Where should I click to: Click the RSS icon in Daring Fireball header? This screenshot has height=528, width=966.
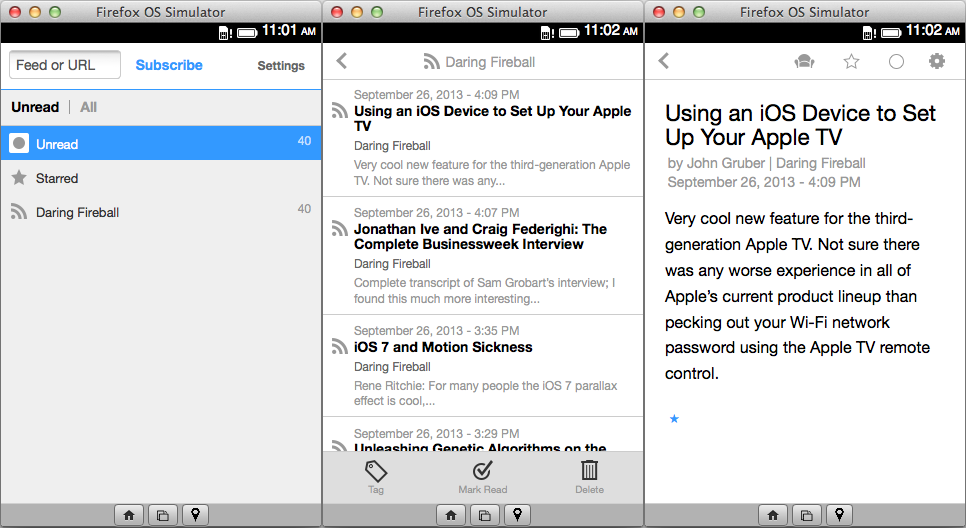431,62
